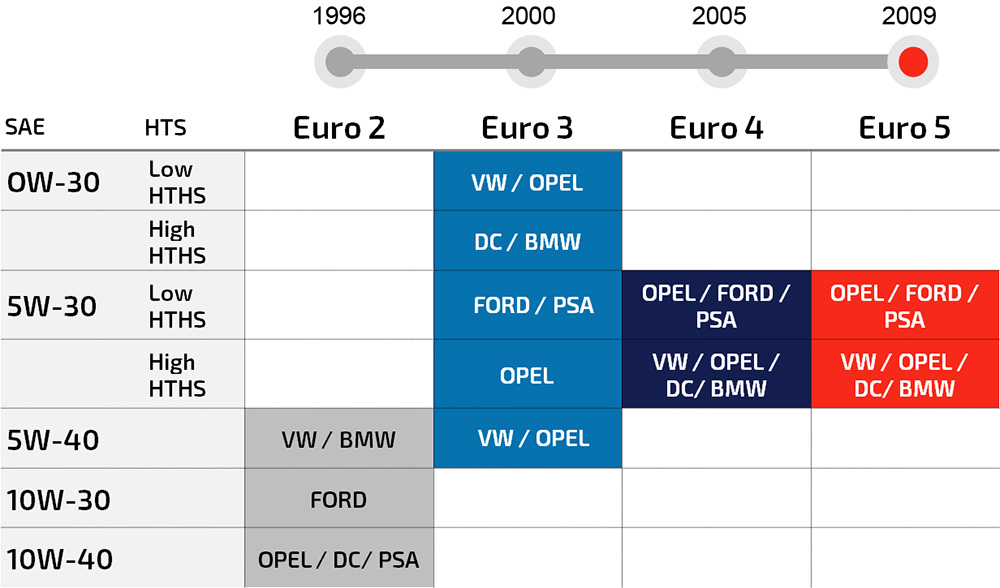Select the 2000 timeline marker
This screenshot has width=1000, height=588.
531,62
